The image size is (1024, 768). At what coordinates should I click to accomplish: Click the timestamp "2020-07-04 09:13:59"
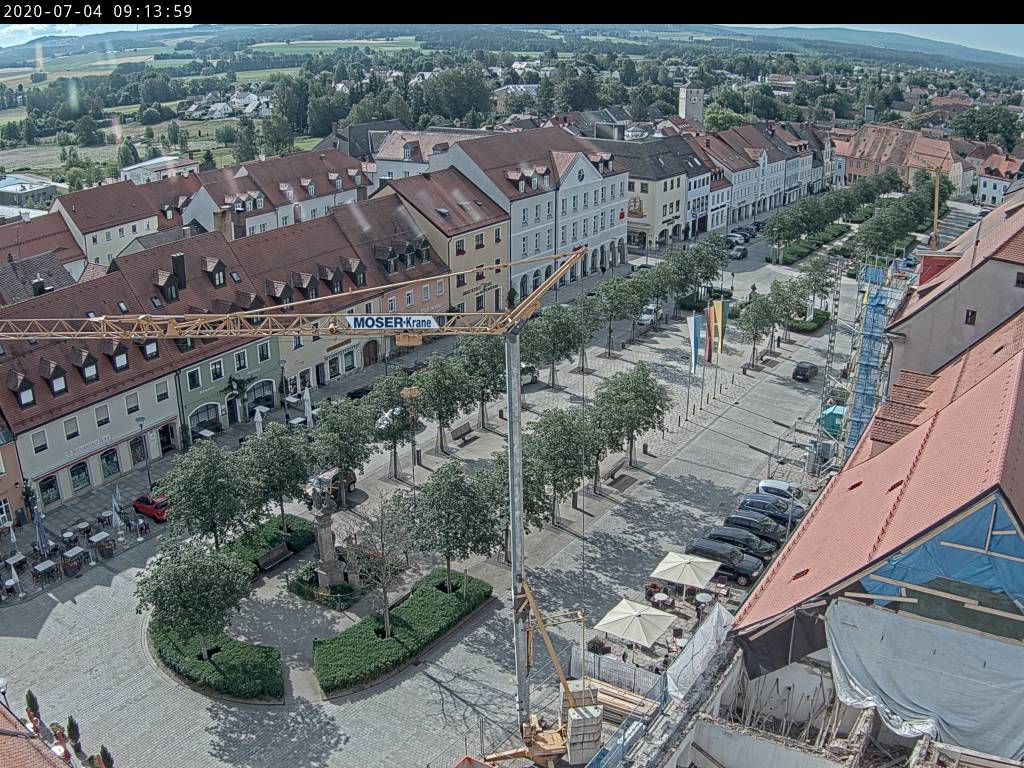(x=98, y=11)
